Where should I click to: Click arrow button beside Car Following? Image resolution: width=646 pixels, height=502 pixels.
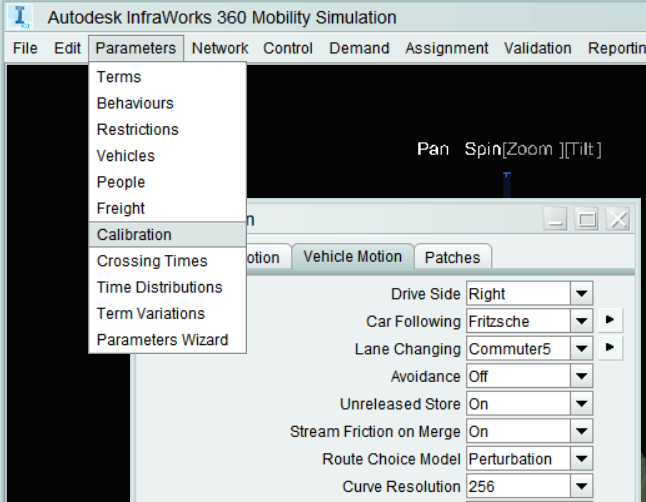point(610,320)
